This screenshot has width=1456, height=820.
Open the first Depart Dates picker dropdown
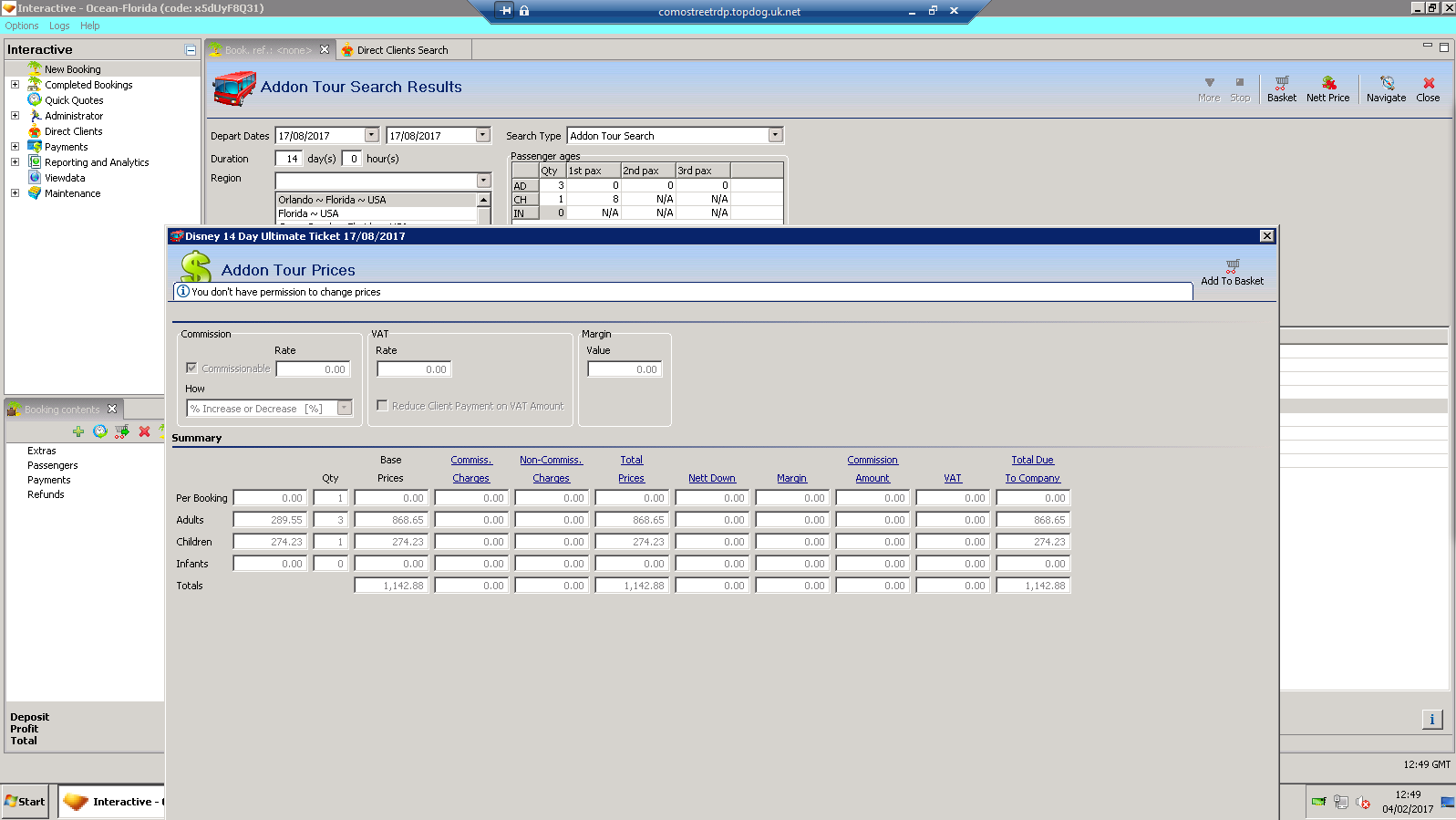click(371, 135)
